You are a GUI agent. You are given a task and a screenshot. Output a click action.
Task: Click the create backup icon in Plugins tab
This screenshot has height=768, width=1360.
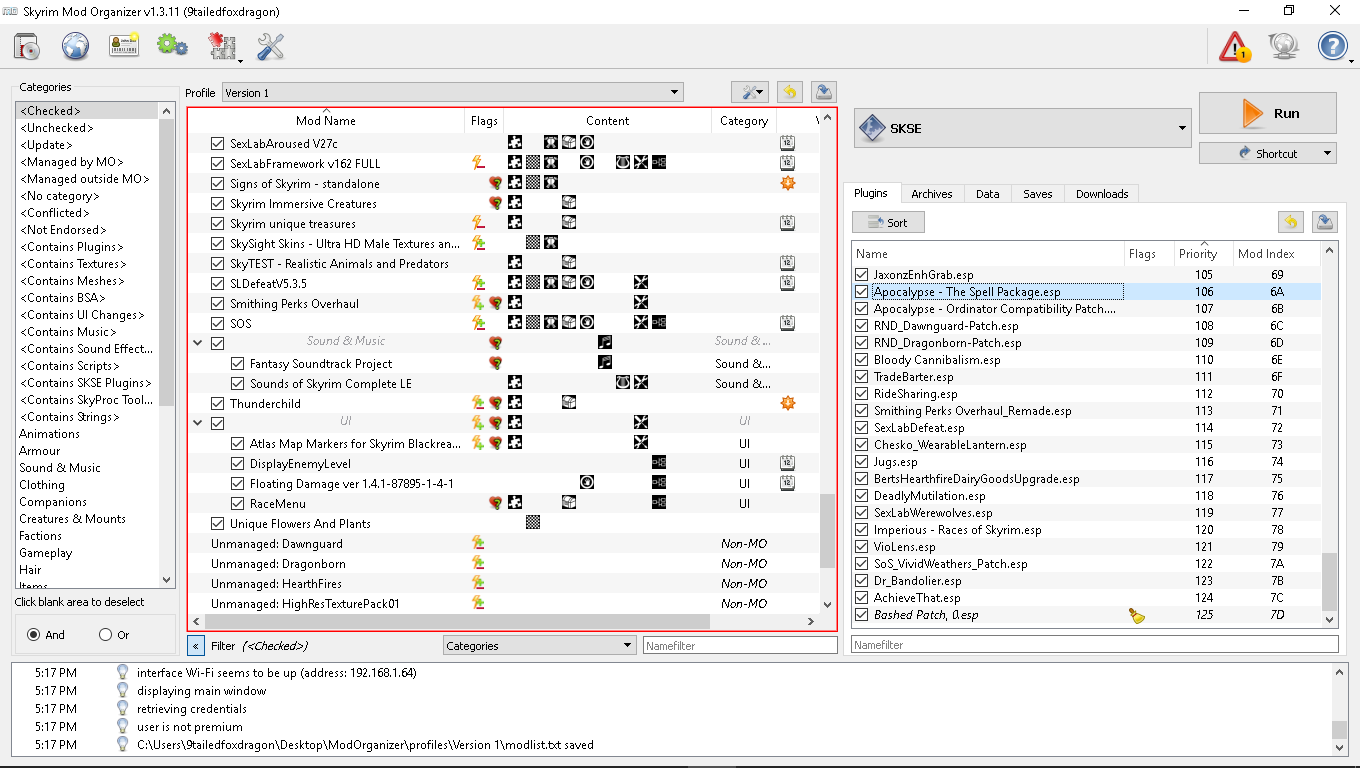1325,222
